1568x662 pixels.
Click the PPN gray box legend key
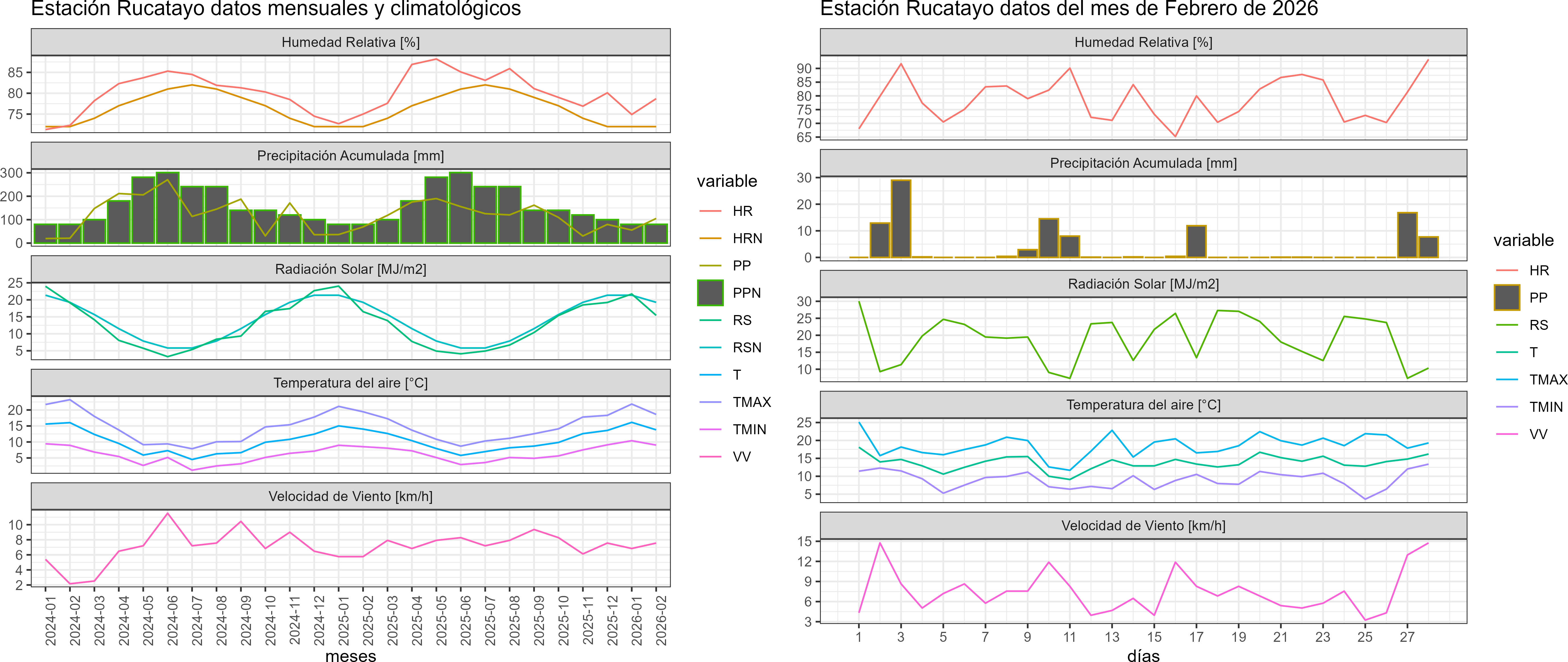click(710, 293)
